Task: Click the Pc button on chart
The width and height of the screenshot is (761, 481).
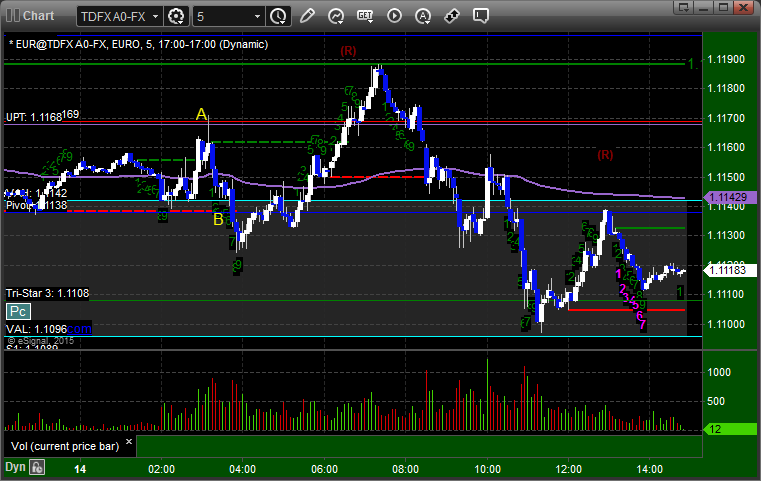Action: [18, 312]
